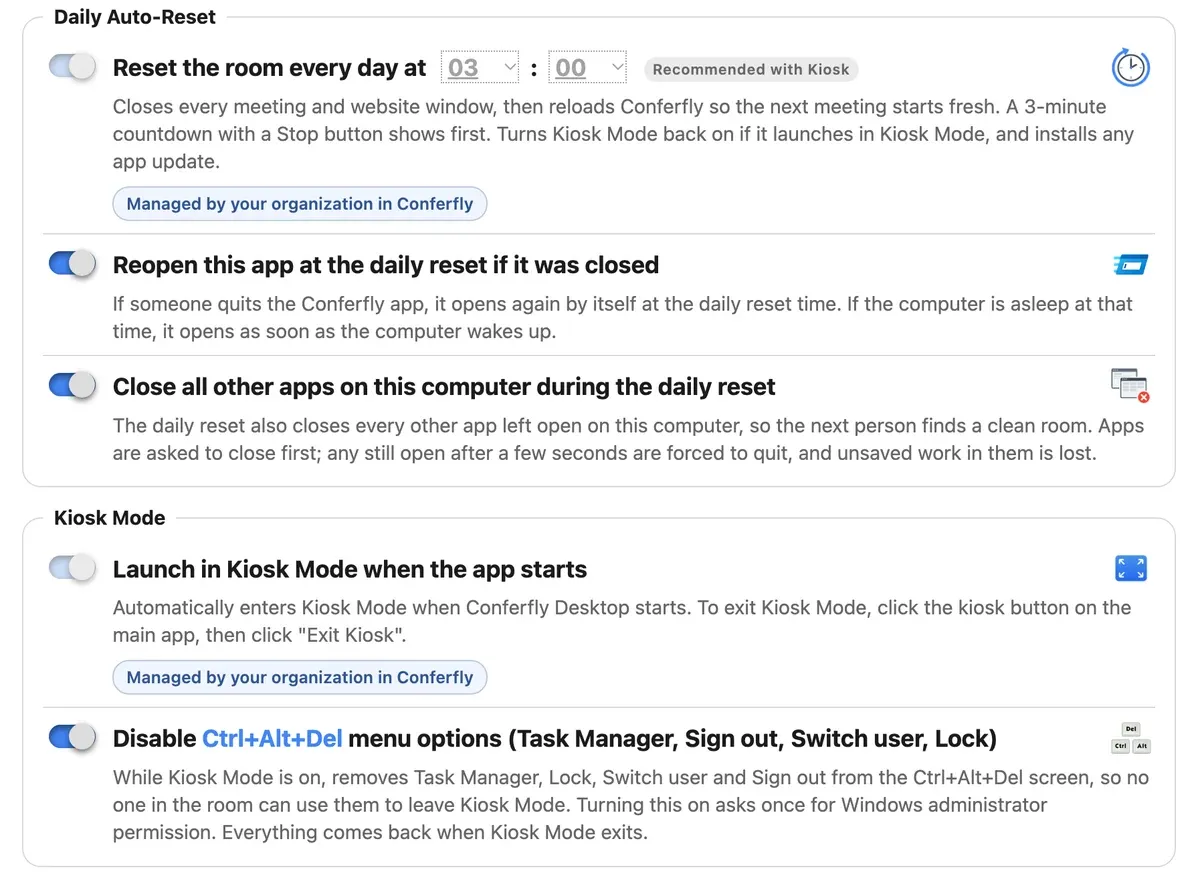Click the Close all other apps setting title
The width and height of the screenshot is (1200, 880).
pos(444,386)
